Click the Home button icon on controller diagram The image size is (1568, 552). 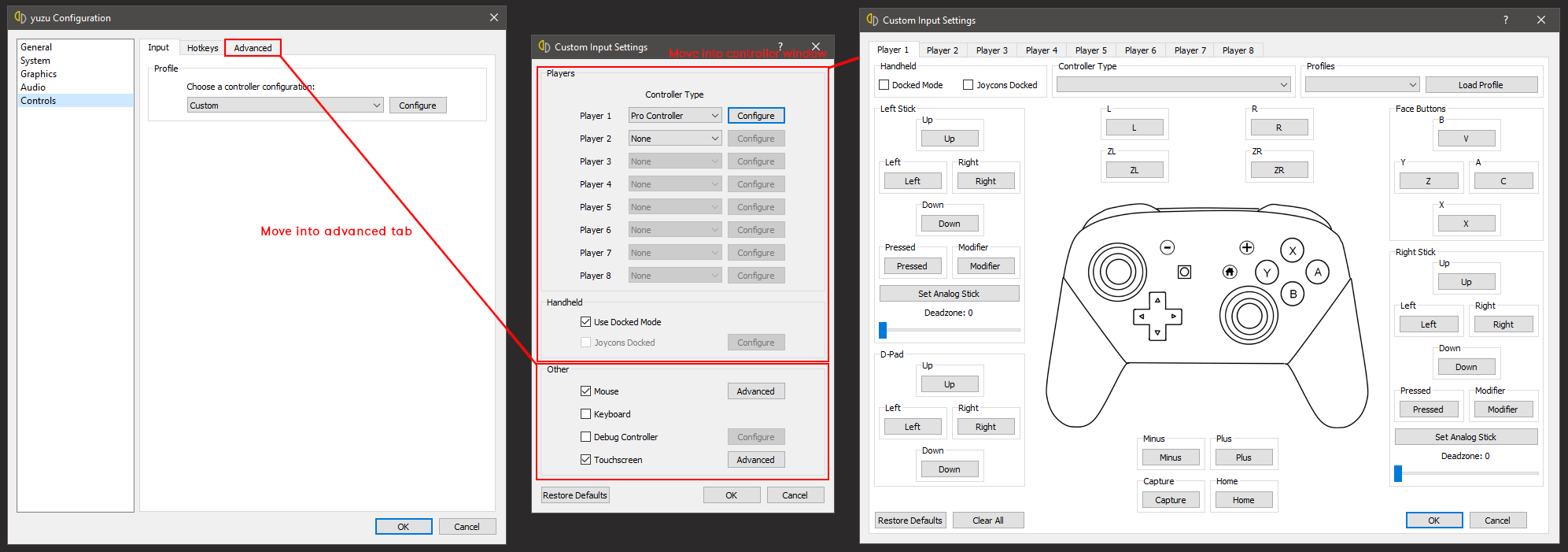[x=1229, y=272]
